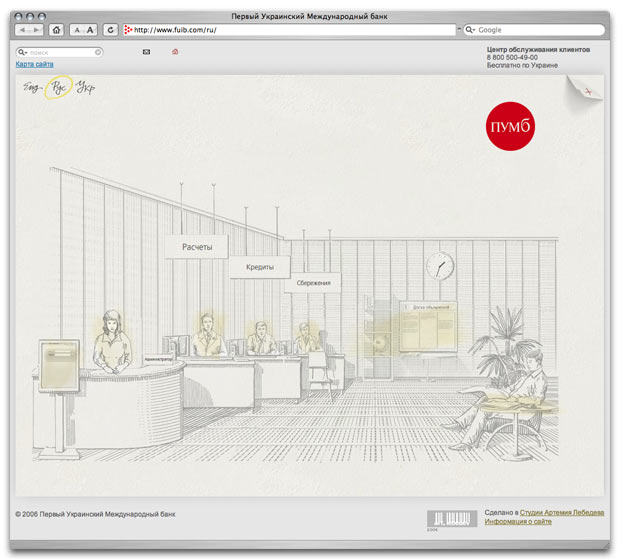Image resolution: width=620 pixels, height=559 pixels.
Task: Decrease text size with small A button
Action: pos(76,30)
